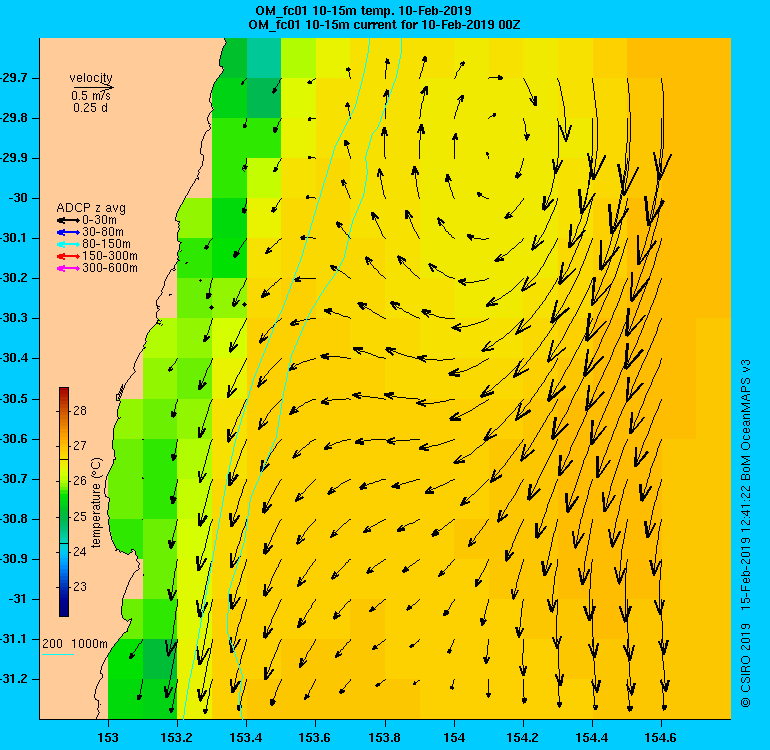
Task: Click the '-31' latitude label
Action: coord(18,599)
